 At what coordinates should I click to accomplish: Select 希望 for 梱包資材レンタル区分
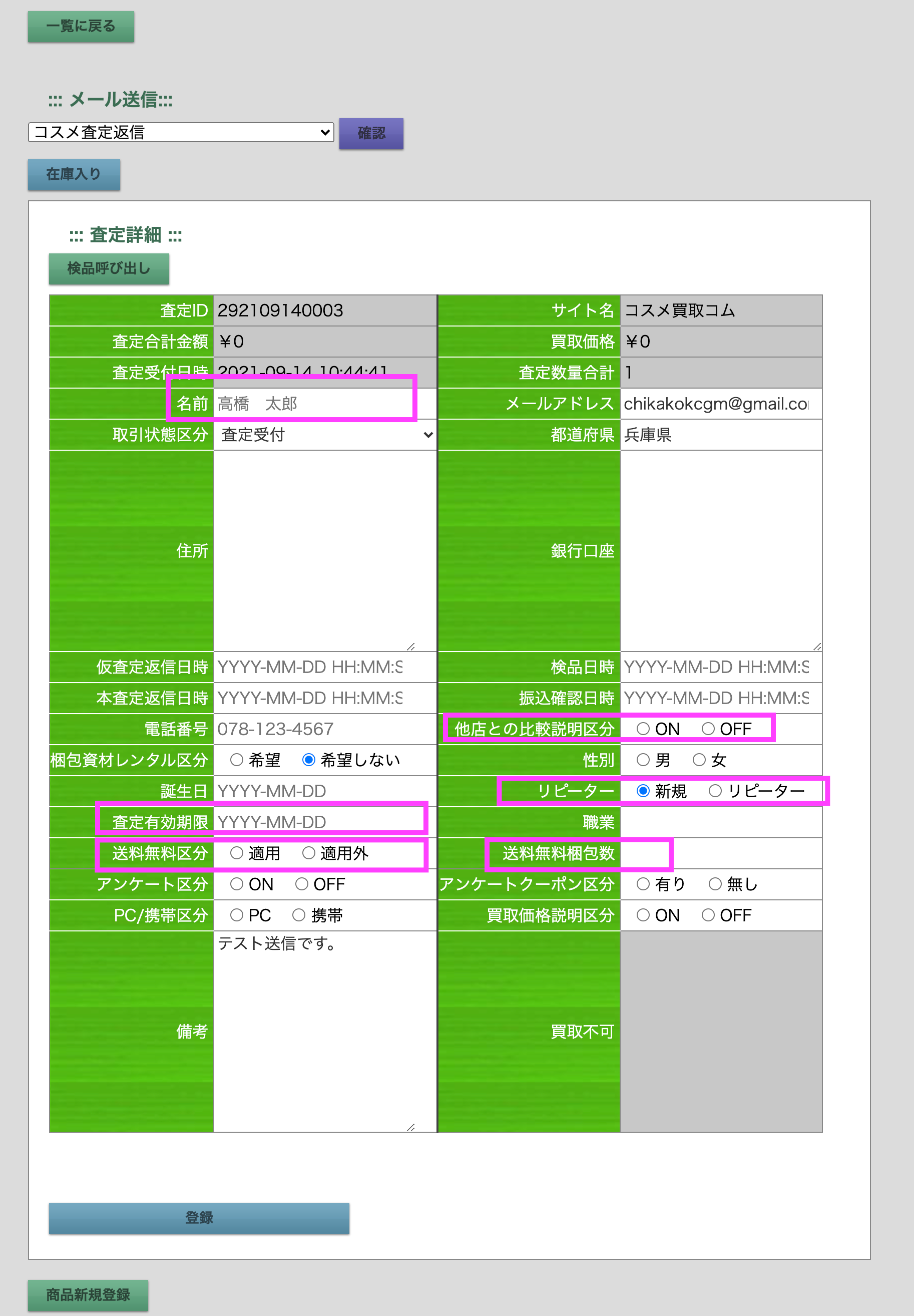coord(237,760)
